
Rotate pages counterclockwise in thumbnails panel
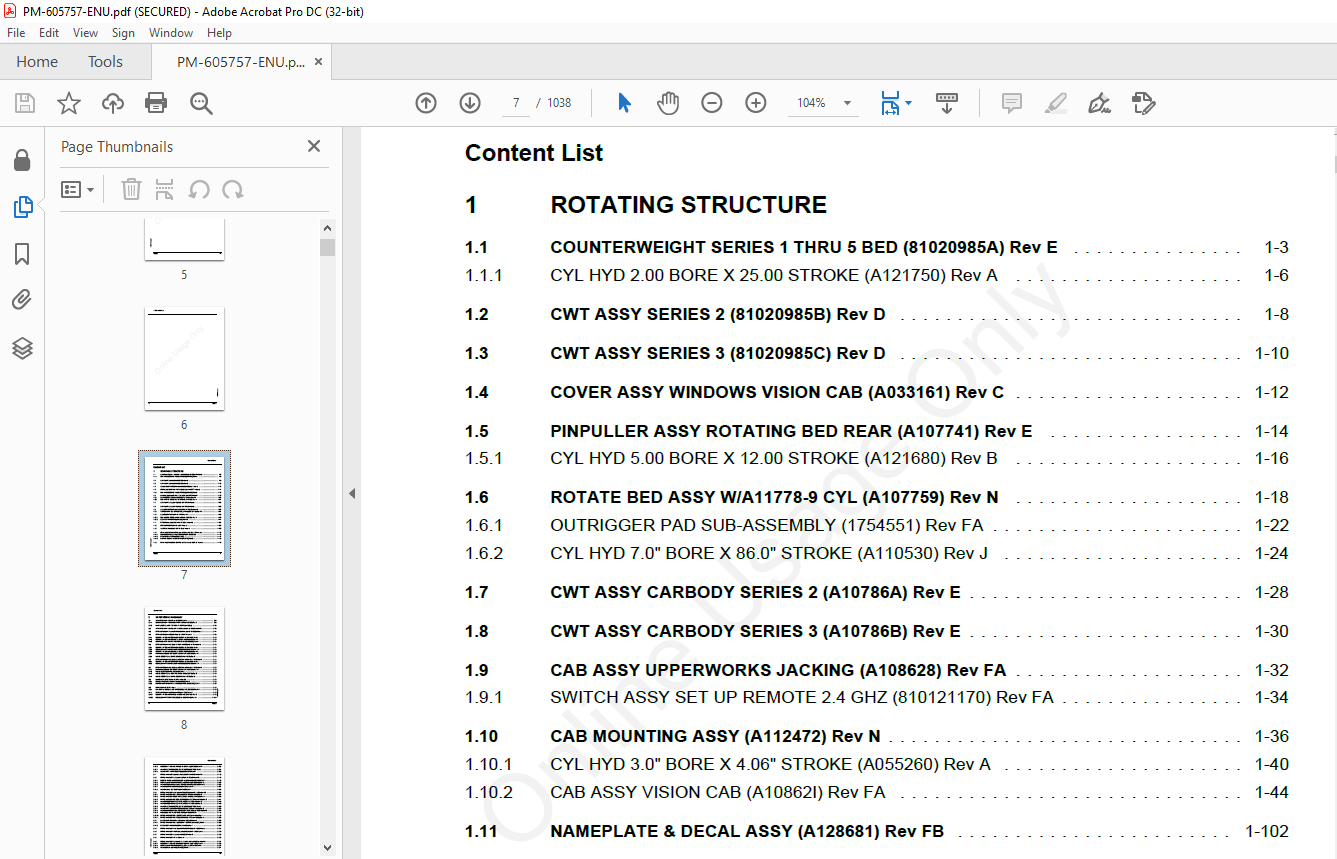[199, 189]
